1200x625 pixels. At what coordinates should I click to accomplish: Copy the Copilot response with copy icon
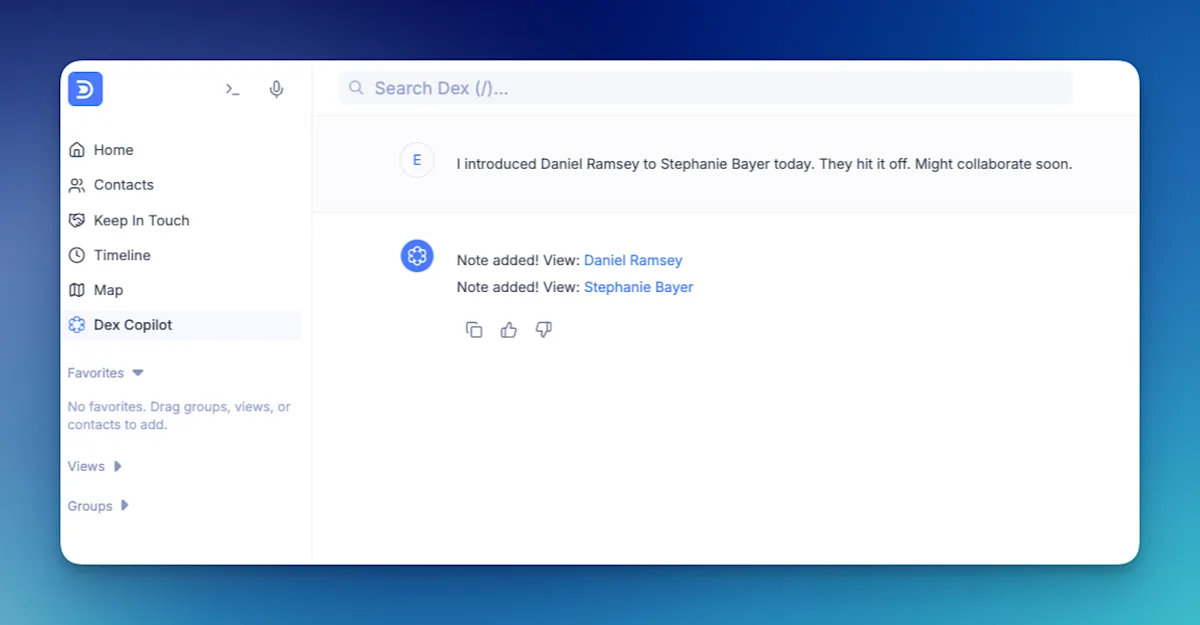[474, 329]
